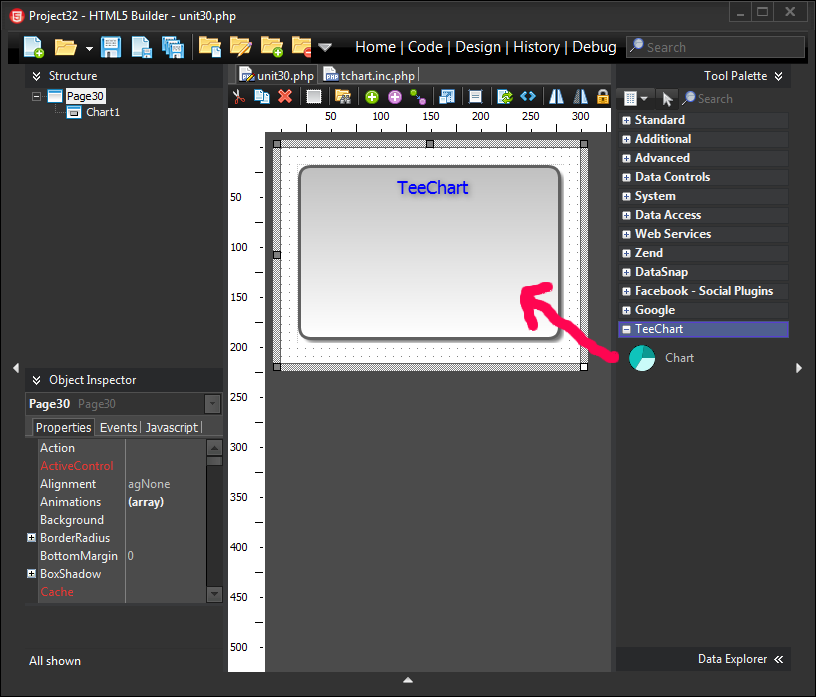Click the folder with pencil icon
The image size is (816, 697).
coord(240,47)
